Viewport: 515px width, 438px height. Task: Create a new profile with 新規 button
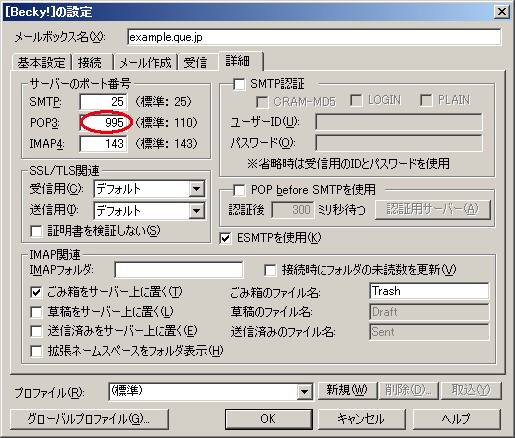[347, 390]
